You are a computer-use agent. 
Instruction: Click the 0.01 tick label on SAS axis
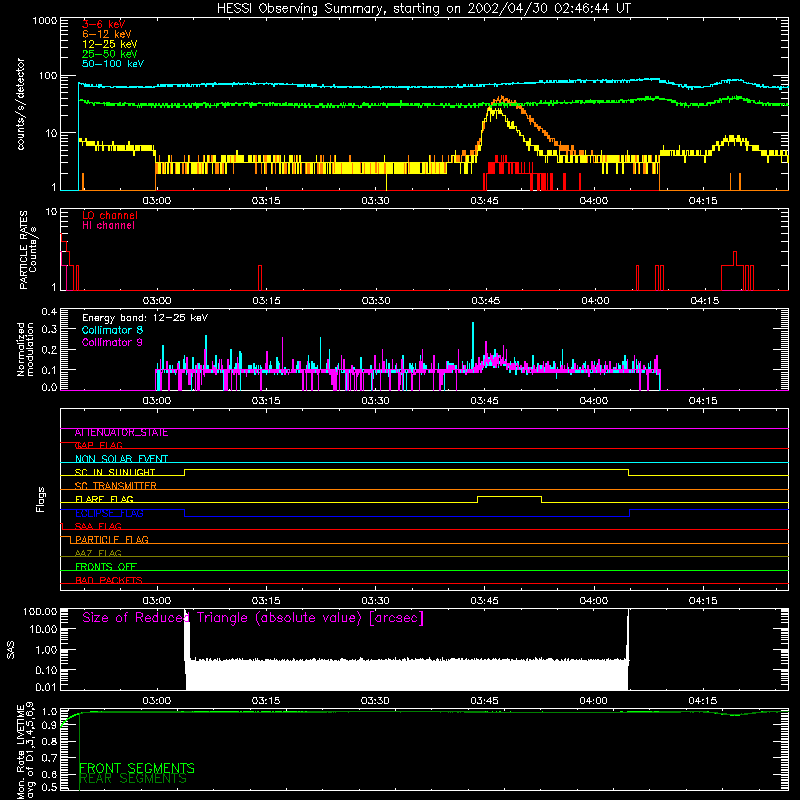click(x=46, y=687)
